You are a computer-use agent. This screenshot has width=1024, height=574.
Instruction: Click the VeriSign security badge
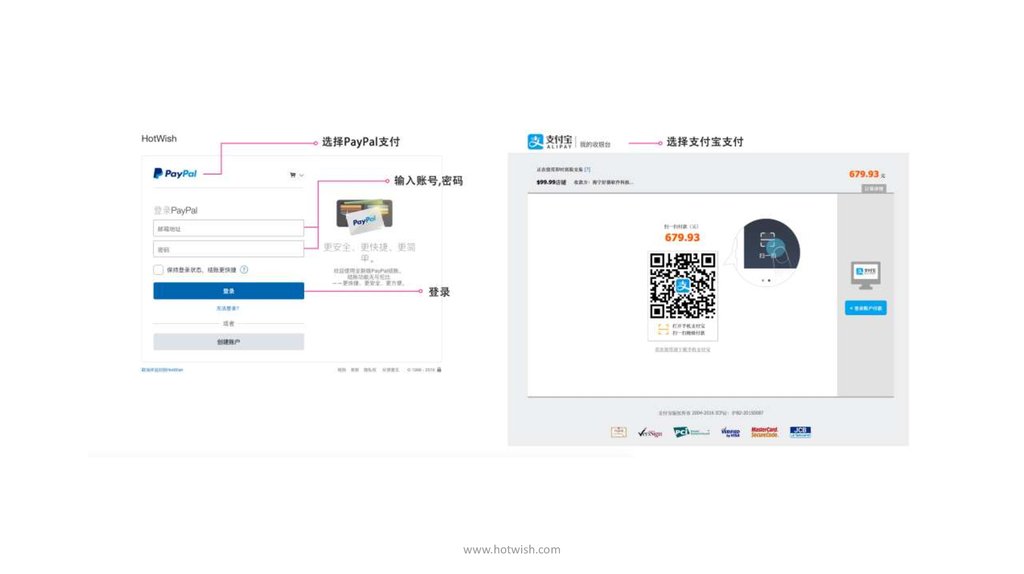[650, 432]
